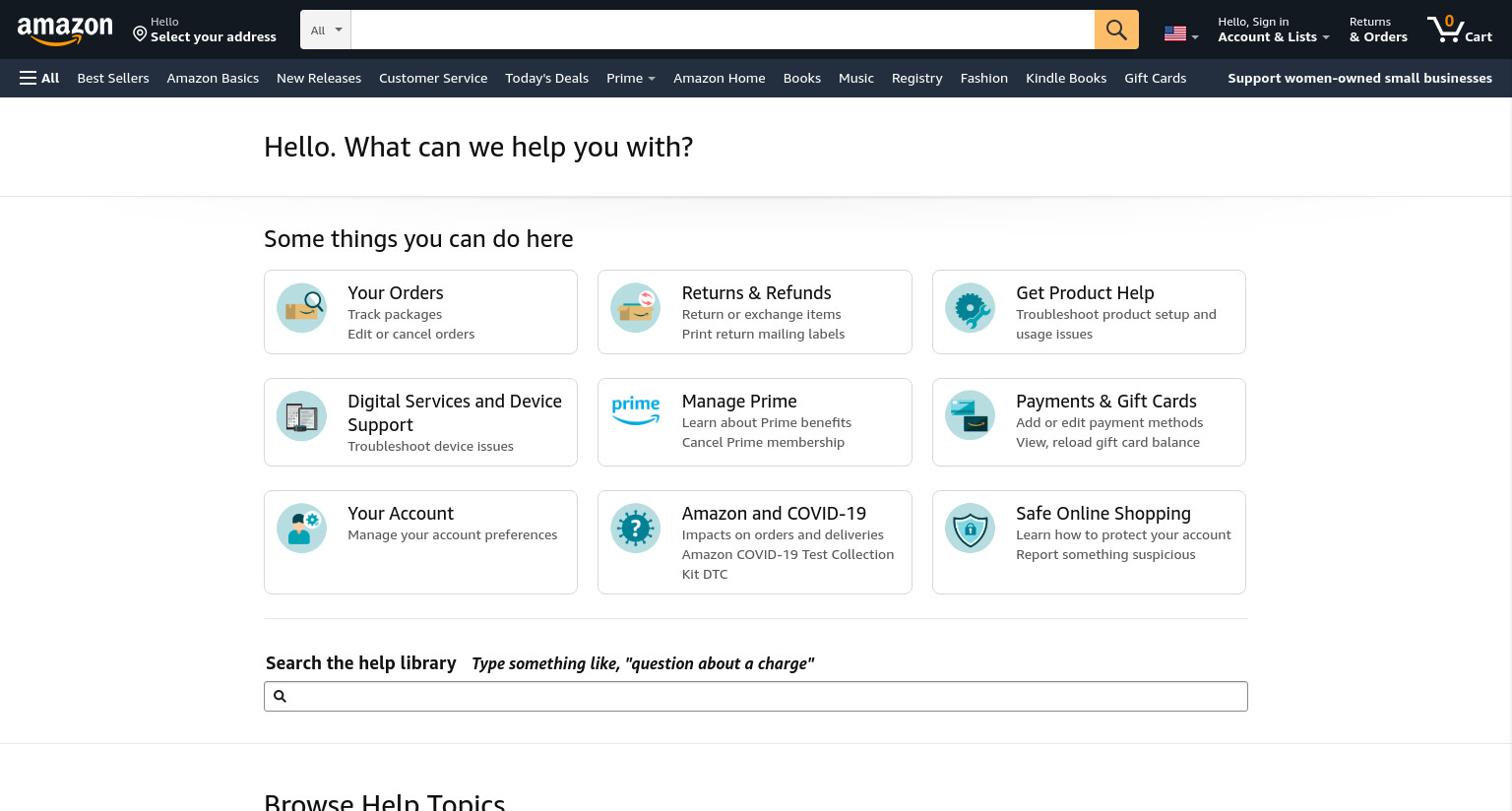This screenshot has height=811, width=1512.
Task: Click Support women-owned small businesses link
Action: (x=1359, y=78)
